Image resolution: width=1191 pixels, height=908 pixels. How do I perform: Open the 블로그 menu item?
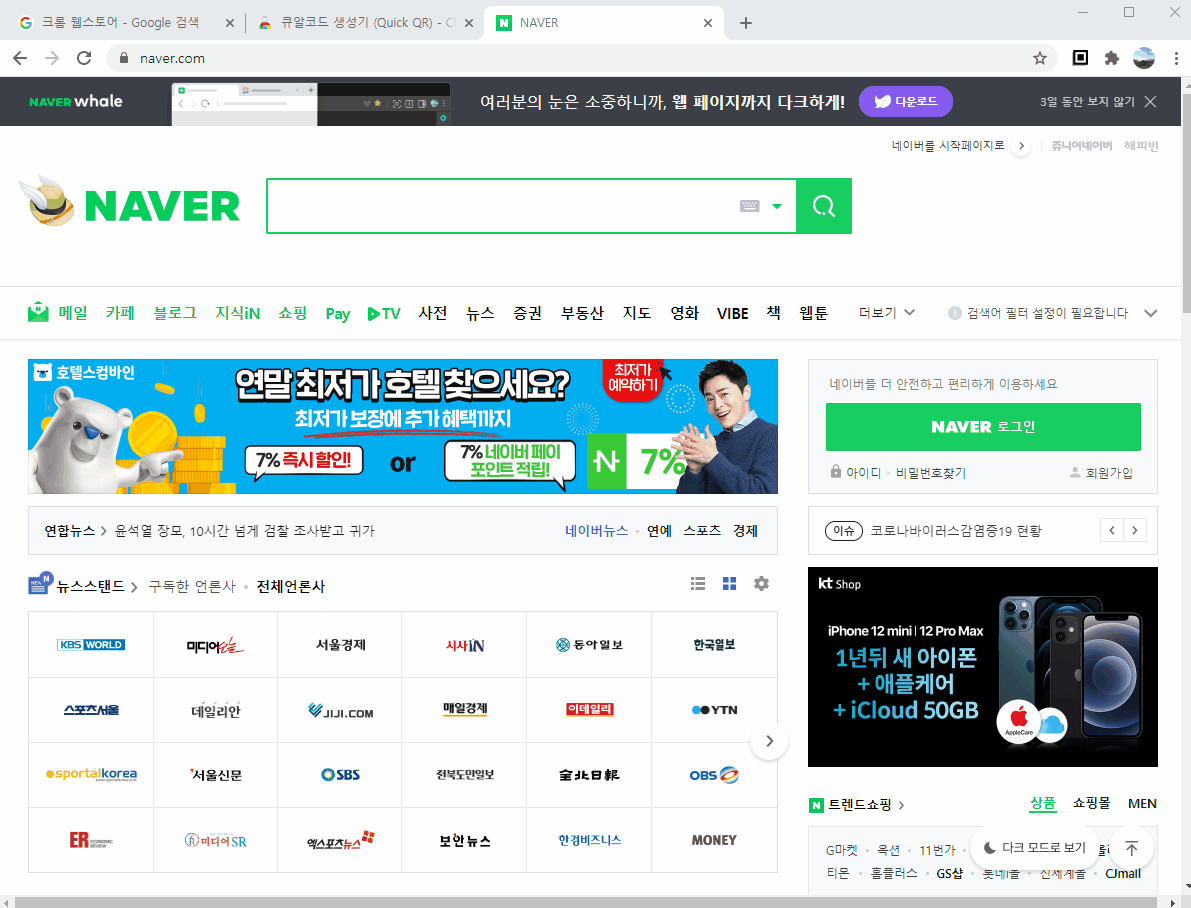[175, 313]
